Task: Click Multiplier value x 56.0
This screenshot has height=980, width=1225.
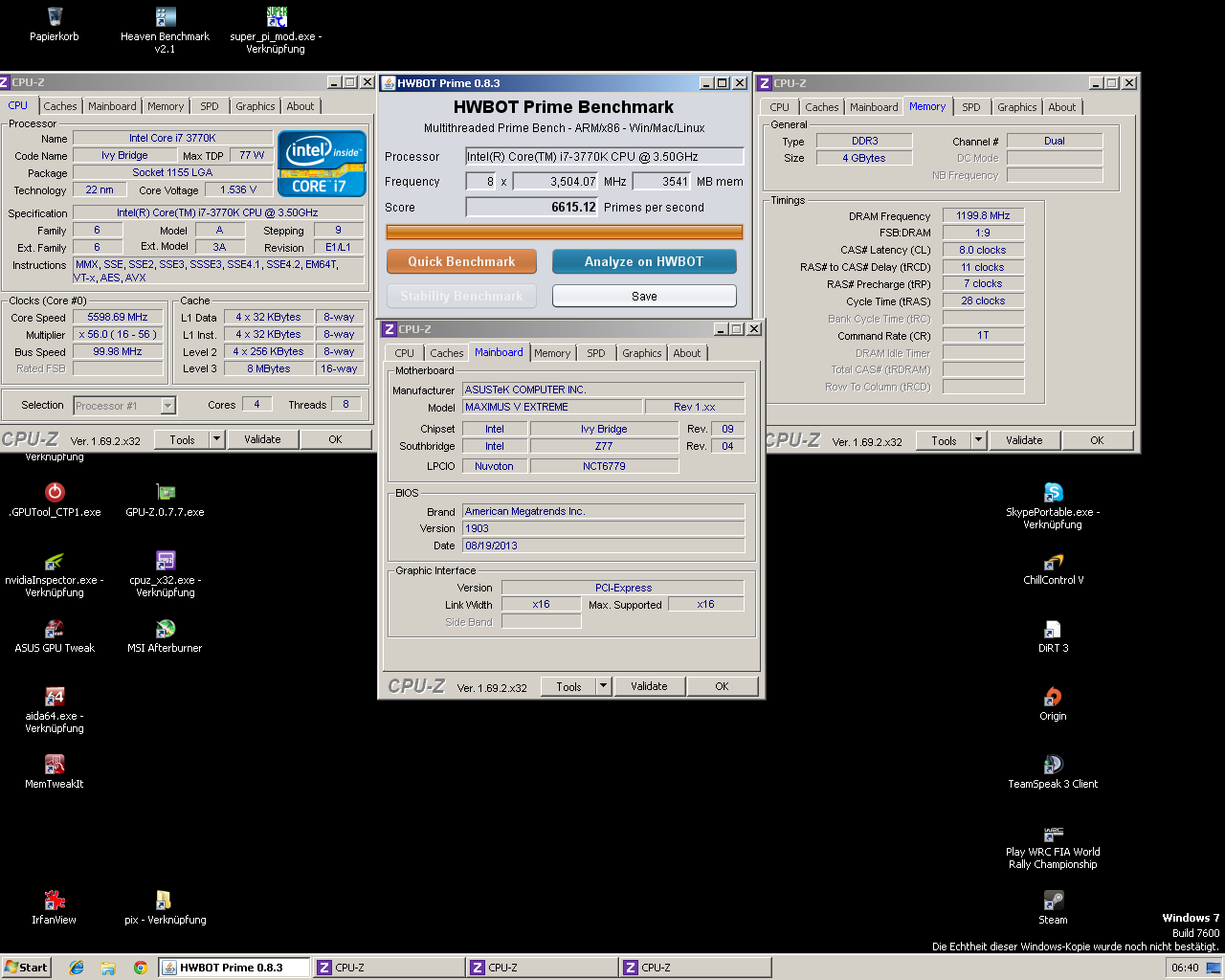Action: point(118,334)
